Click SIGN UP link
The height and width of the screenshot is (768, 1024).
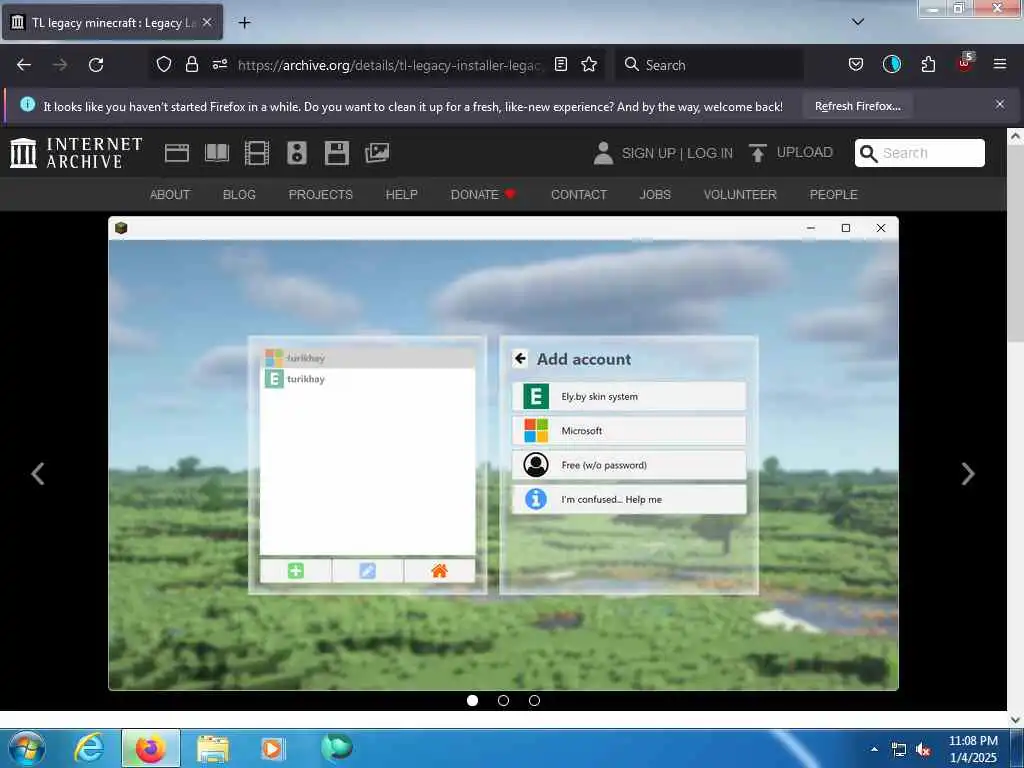[x=648, y=153]
